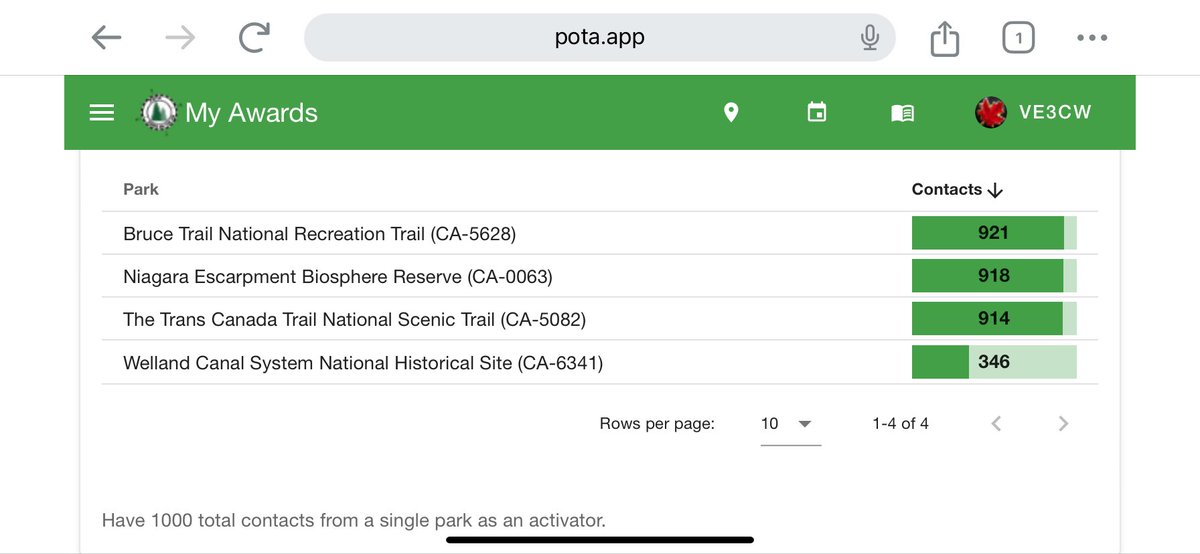The width and height of the screenshot is (1200, 554).
Task: Open the VE3CW account menu label
Action: click(x=1055, y=112)
